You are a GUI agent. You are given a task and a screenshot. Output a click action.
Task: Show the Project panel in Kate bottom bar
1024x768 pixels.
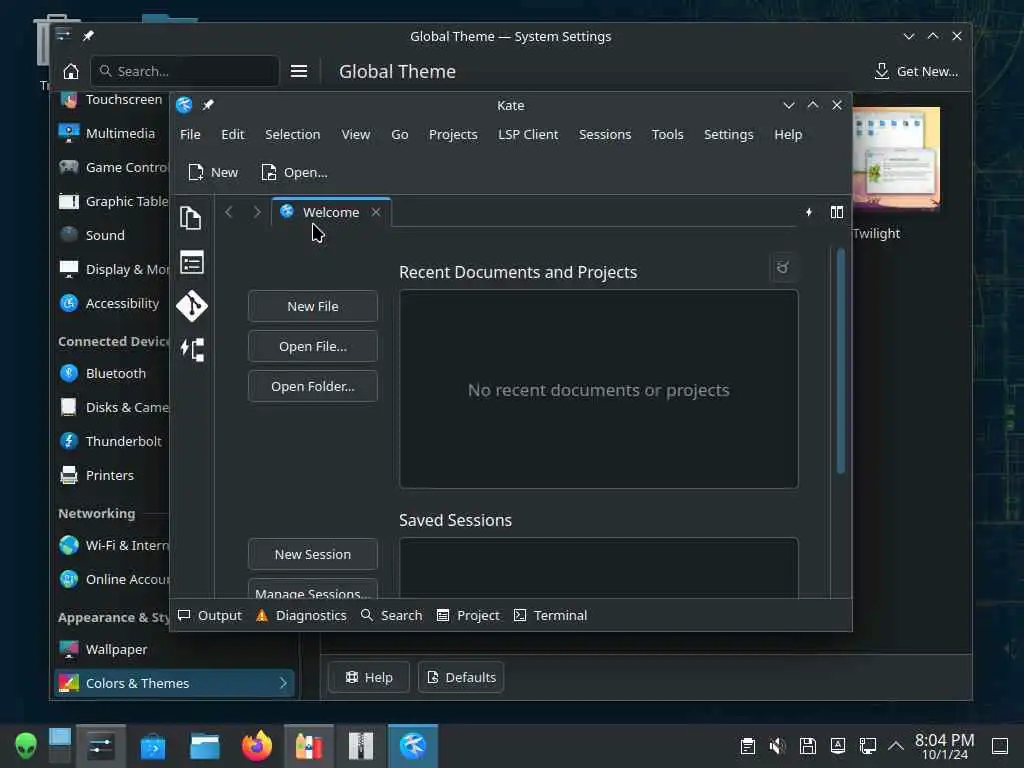468,615
